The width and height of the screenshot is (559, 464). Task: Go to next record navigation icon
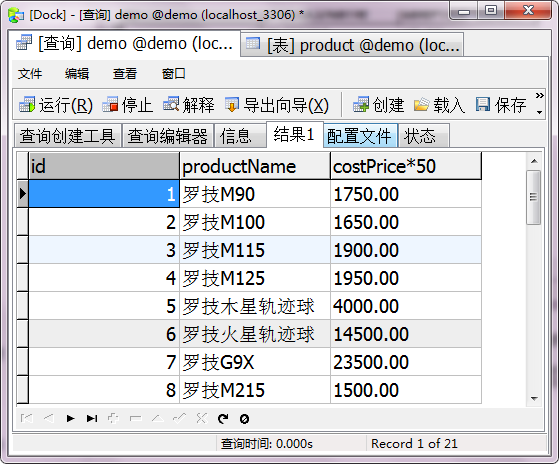(x=71, y=418)
